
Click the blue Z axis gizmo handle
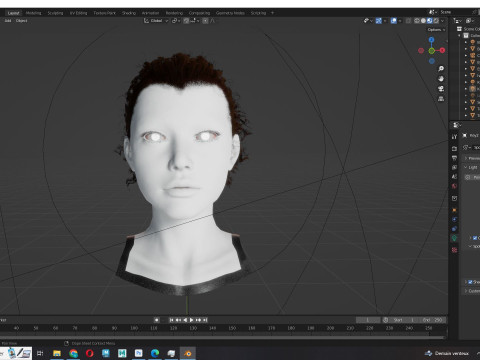pyautogui.click(x=432, y=40)
